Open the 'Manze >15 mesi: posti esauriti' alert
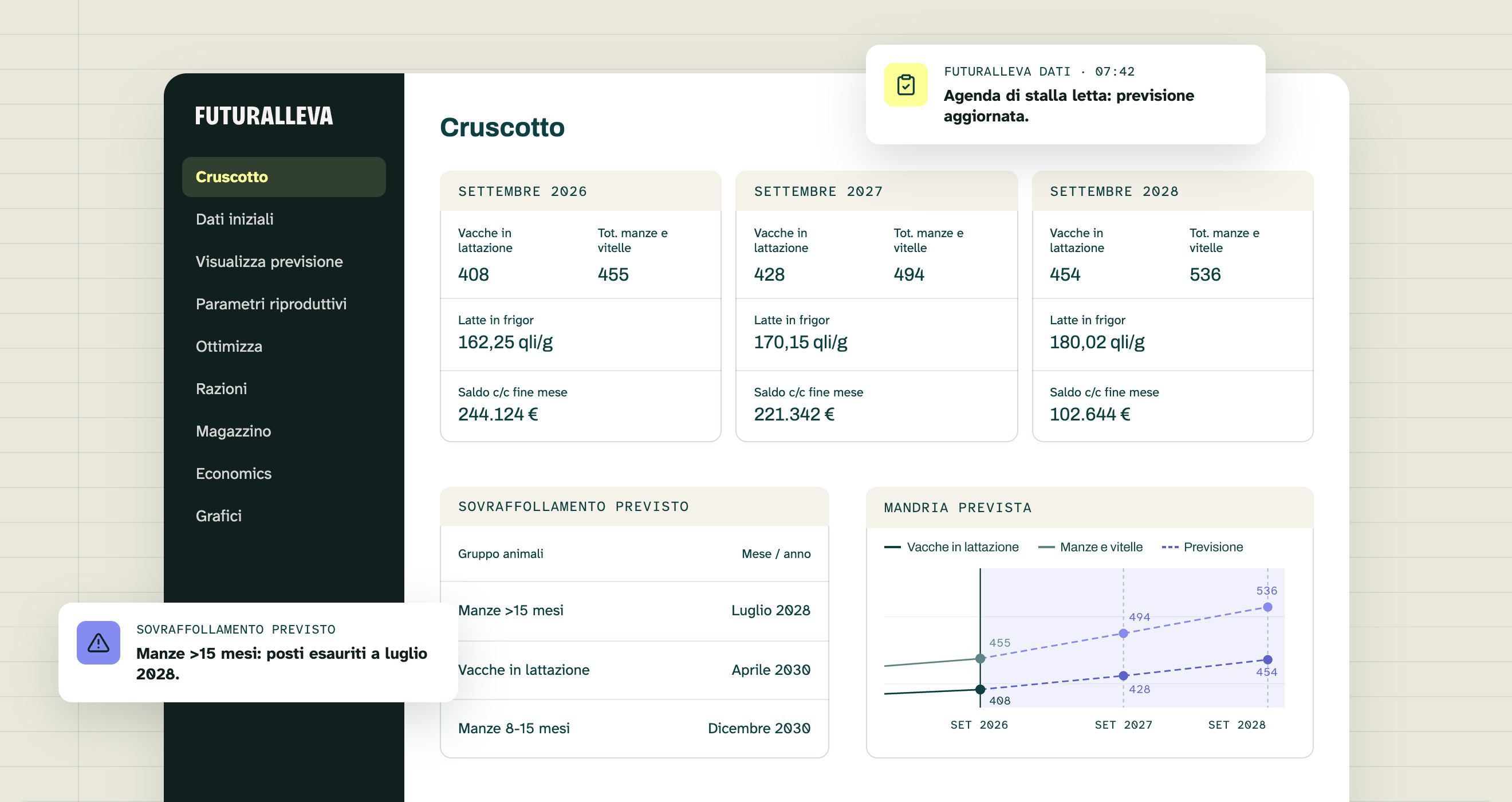The image size is (1512, 802). (258, 652)
